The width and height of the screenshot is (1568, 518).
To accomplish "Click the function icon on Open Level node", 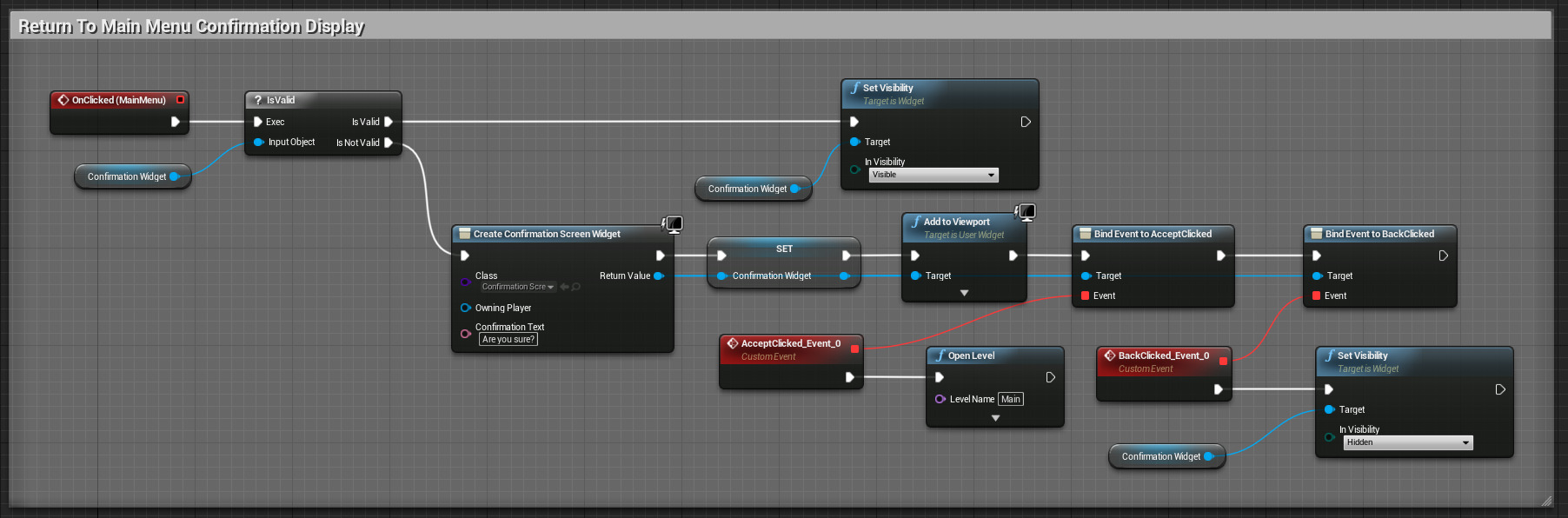I will click(940, 355).
